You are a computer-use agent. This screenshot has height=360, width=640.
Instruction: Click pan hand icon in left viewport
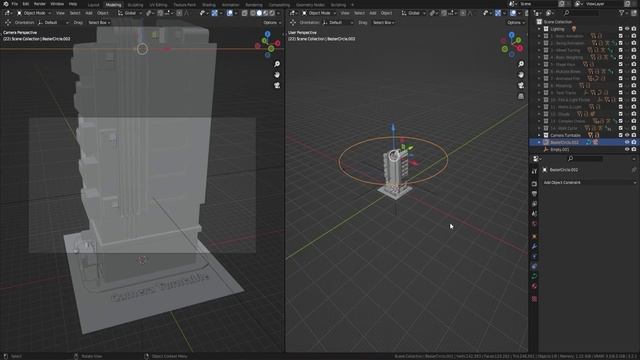[277, 75]
